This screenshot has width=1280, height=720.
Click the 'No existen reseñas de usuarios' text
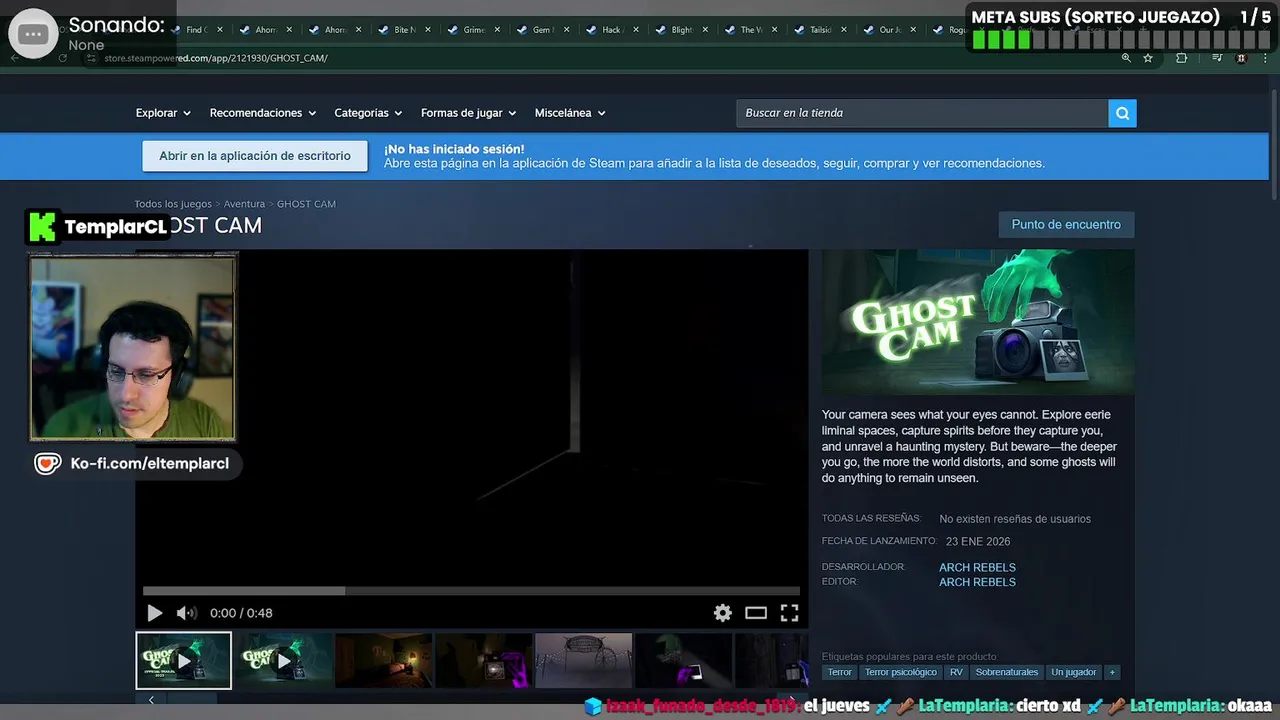click(x=1015, y=519)
